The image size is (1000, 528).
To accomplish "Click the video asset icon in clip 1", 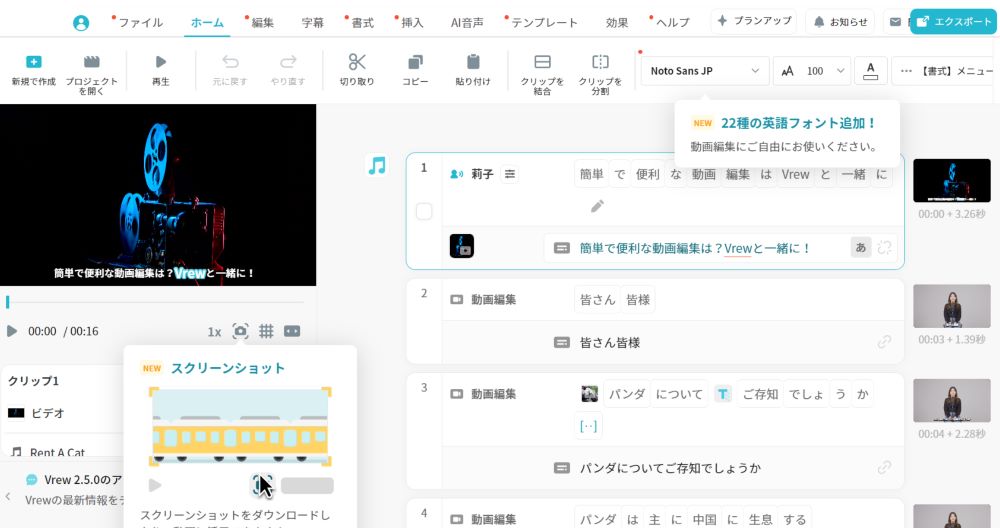I will [x=462, y=246].
